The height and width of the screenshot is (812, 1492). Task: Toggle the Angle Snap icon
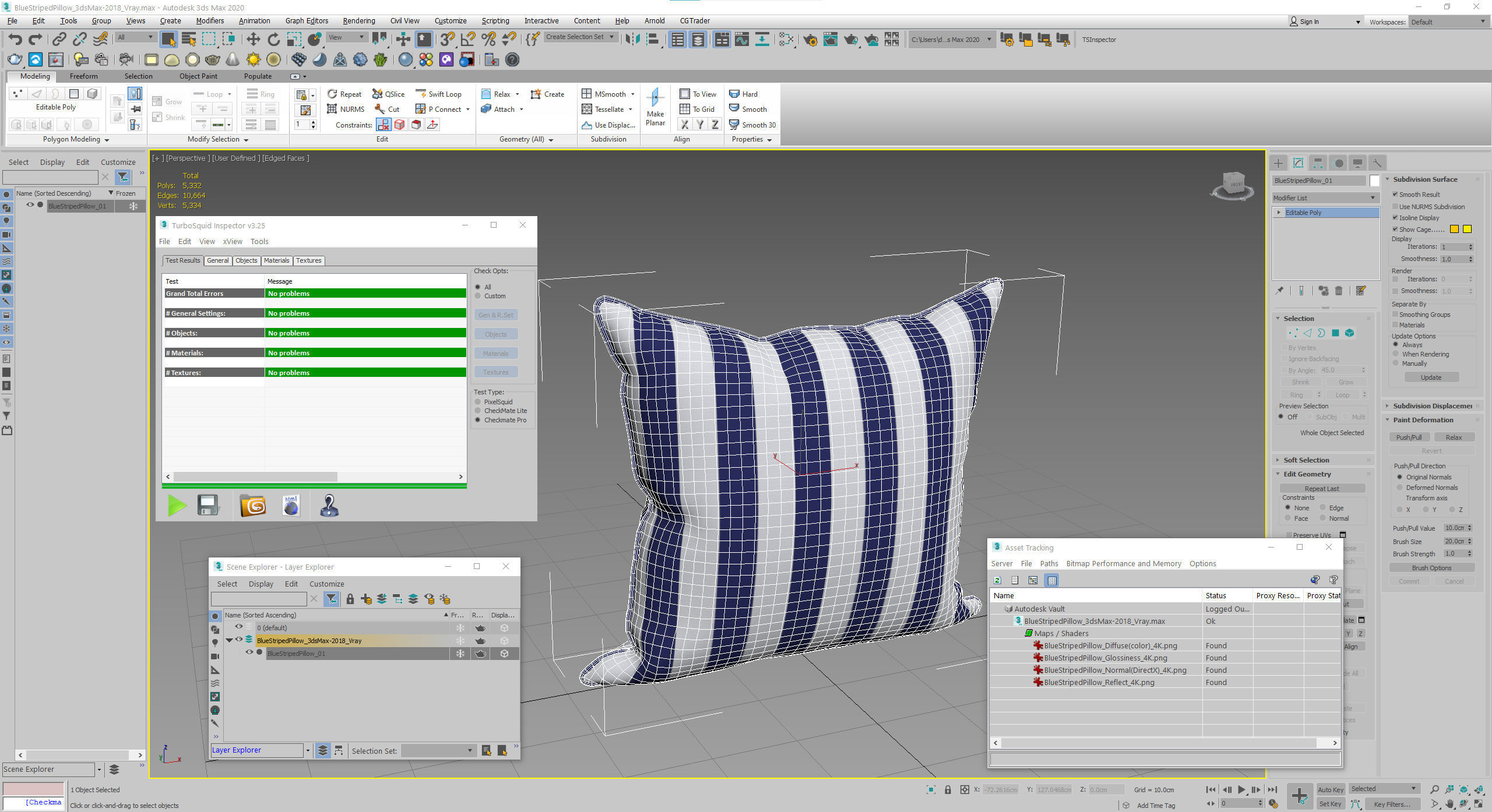[468, 40]
